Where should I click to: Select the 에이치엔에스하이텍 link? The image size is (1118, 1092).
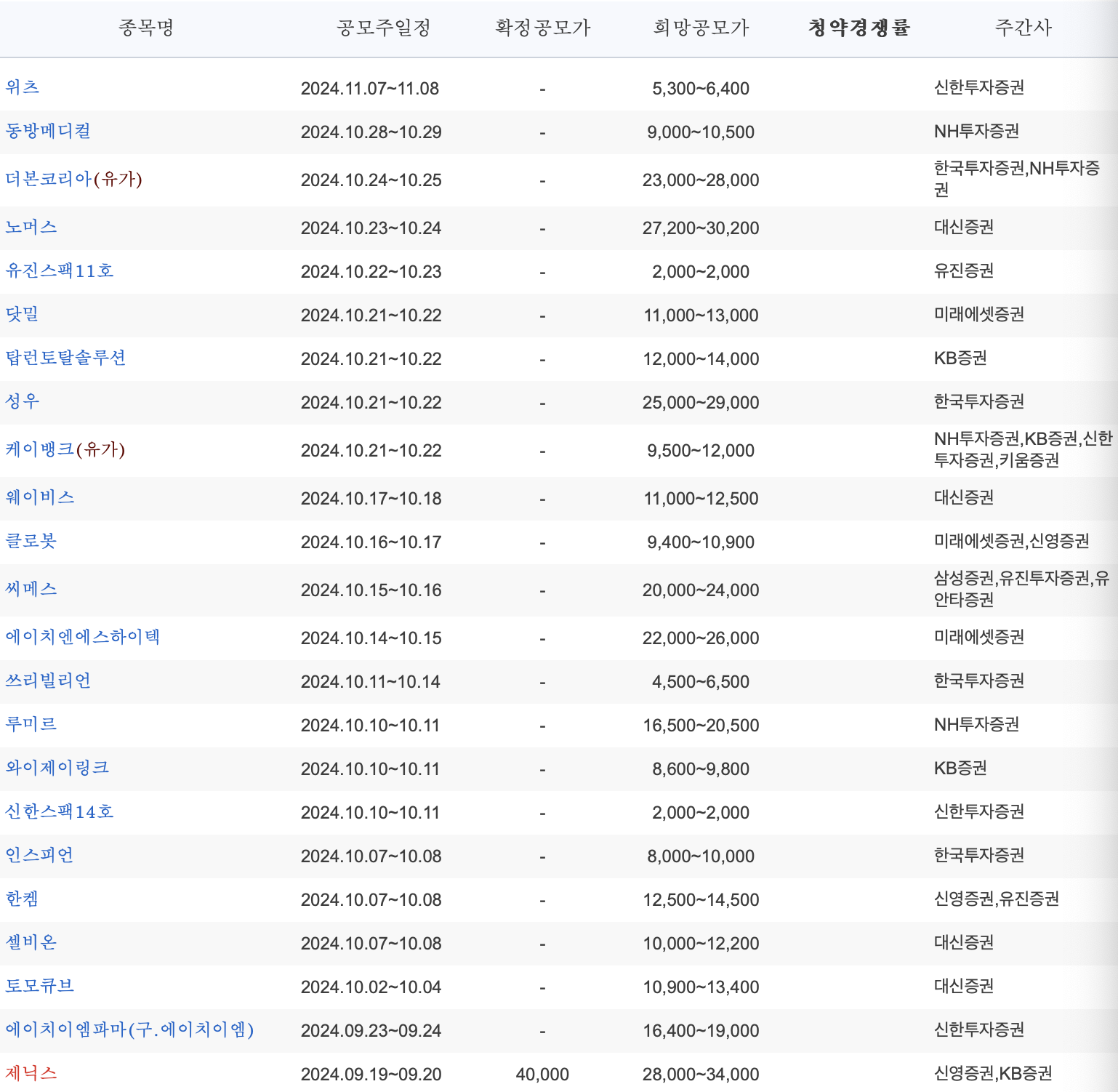(x=83, y=637)
